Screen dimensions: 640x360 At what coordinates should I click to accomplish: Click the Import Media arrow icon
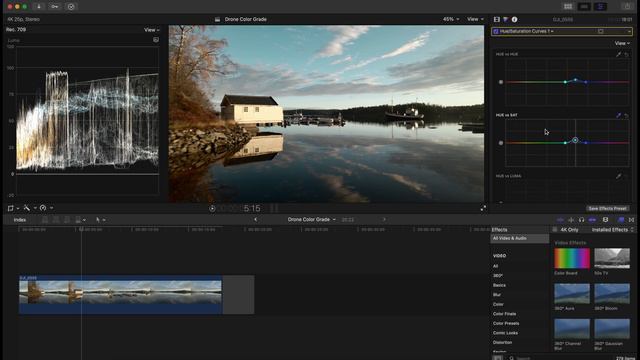click(x=39, y=7)
